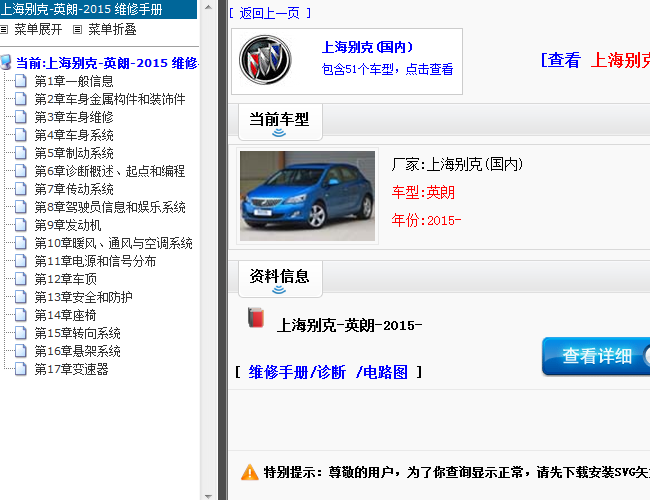This screenshot has width=650, height=500.
Task: Click the page icon beside 第12章车顶
Action: [x=21, y=279]
